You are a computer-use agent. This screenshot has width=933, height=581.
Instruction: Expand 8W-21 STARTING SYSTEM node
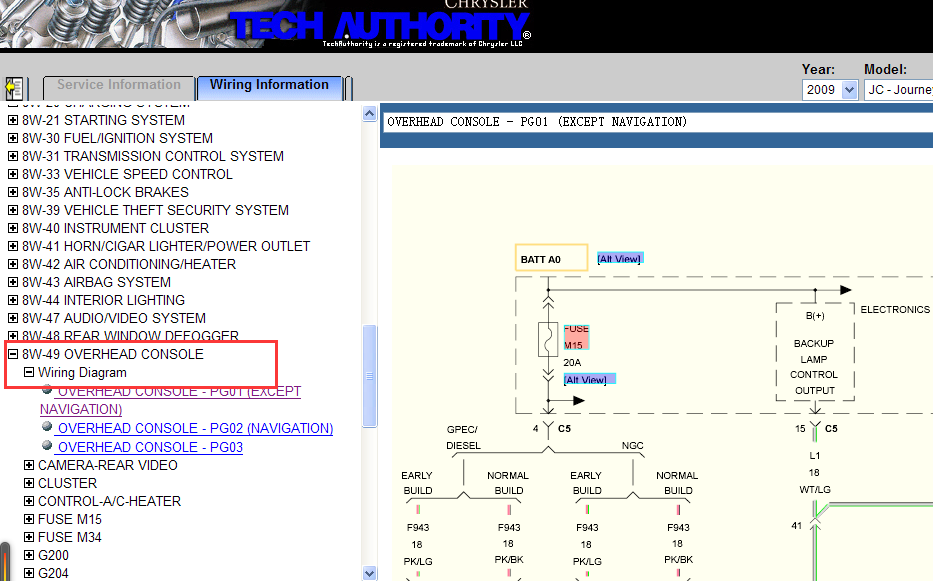click(x=12, y=120)
